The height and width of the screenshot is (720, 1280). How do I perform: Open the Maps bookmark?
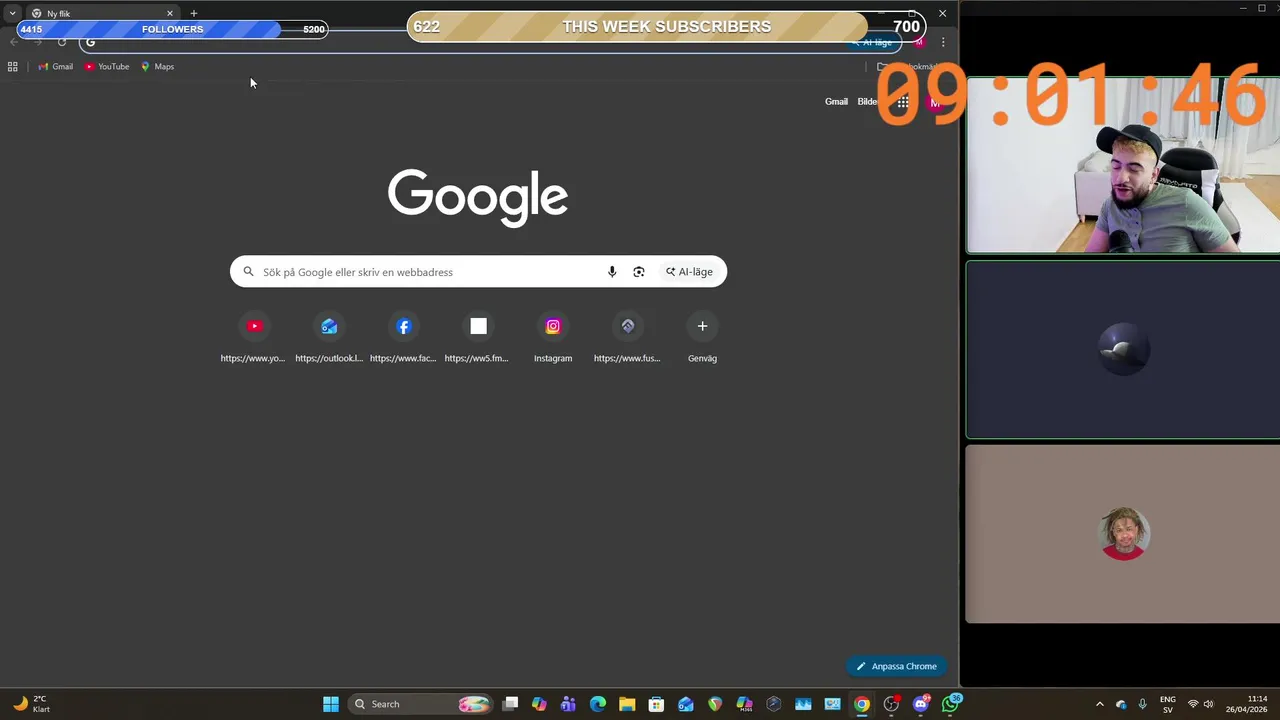pos(158,67)
